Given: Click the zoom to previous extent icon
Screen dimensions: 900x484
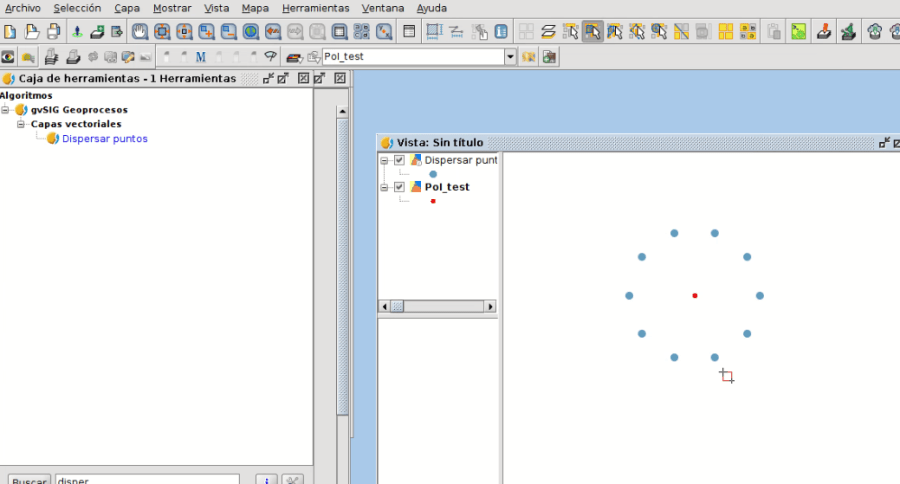Looking at the screenshot, I should 272,32.
